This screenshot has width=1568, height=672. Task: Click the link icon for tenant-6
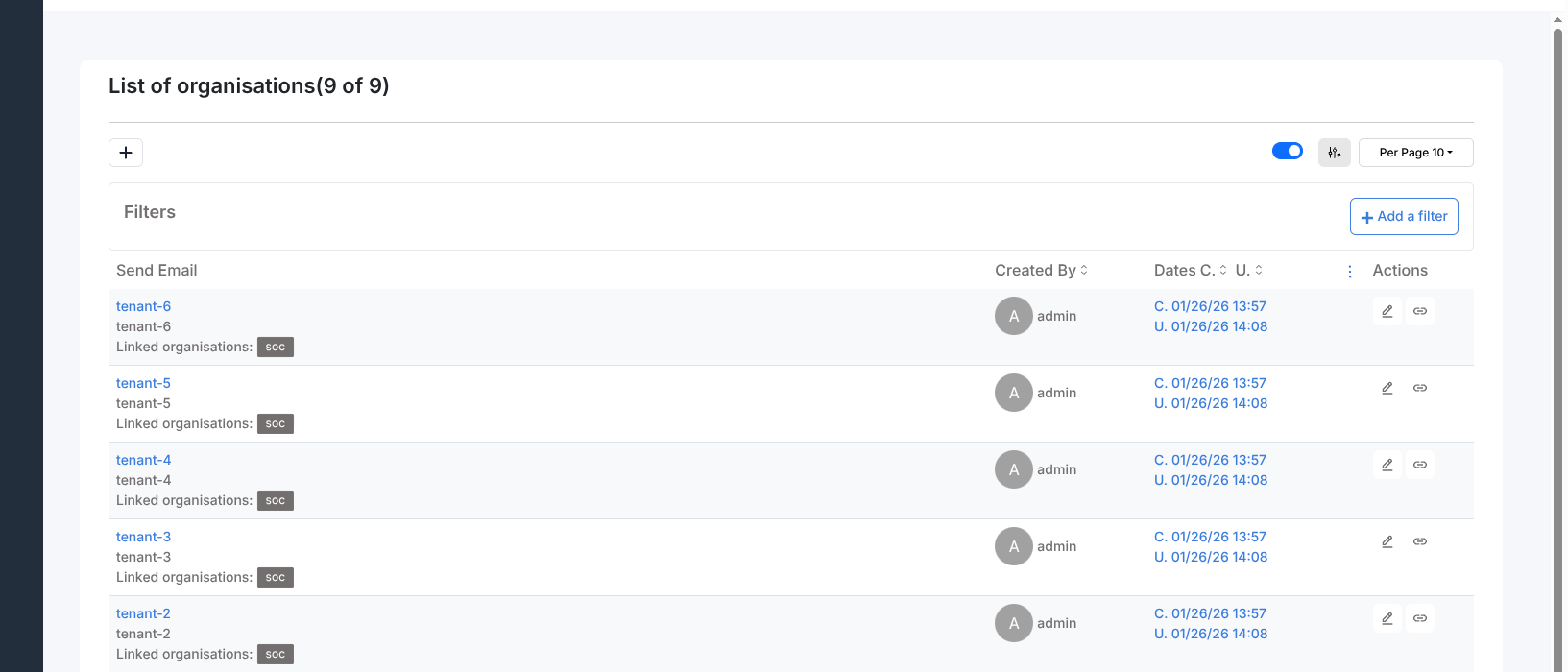1420,311
